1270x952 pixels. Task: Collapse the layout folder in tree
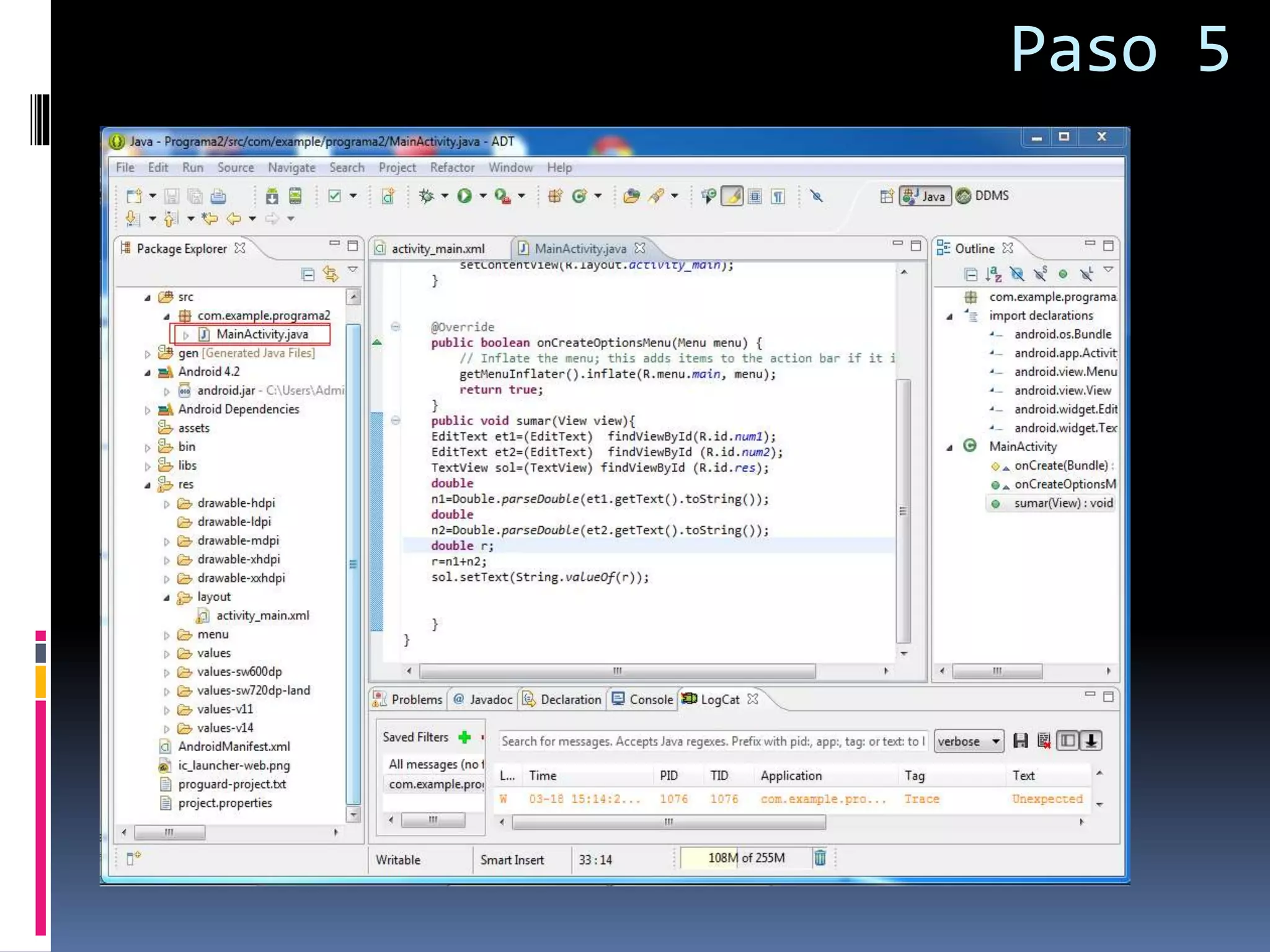(166, 597)
